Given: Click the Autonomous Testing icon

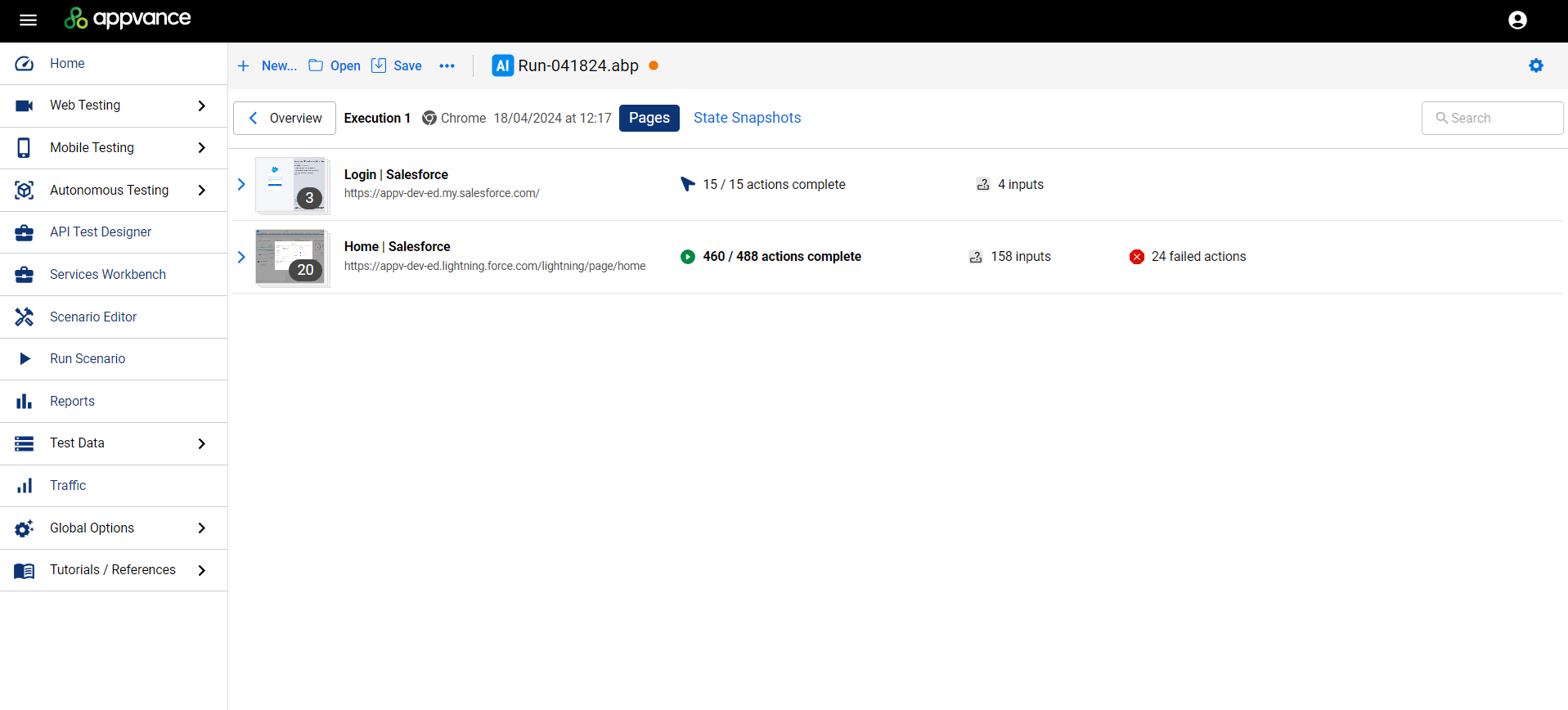Looking at the screenshot, I should click(25, 190).
